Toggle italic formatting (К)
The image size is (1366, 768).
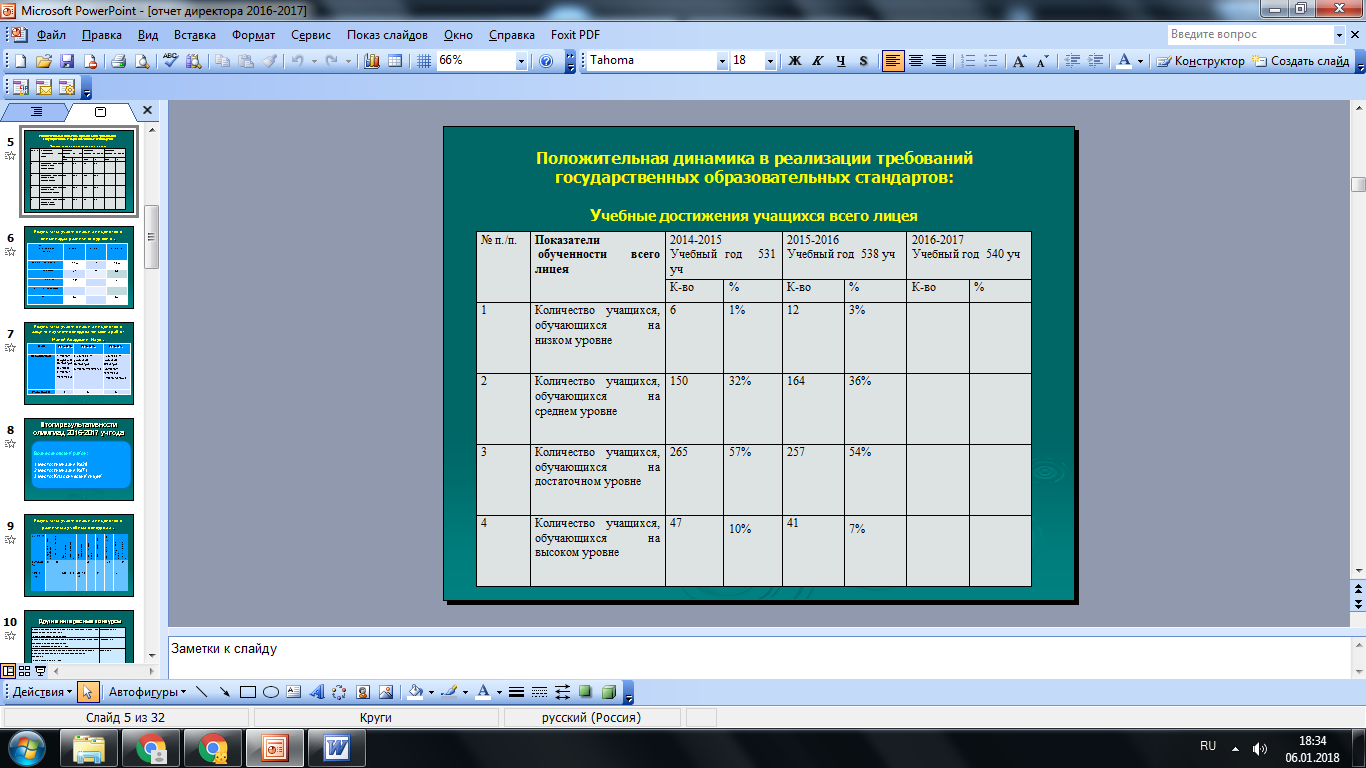[x=818, y=61]
